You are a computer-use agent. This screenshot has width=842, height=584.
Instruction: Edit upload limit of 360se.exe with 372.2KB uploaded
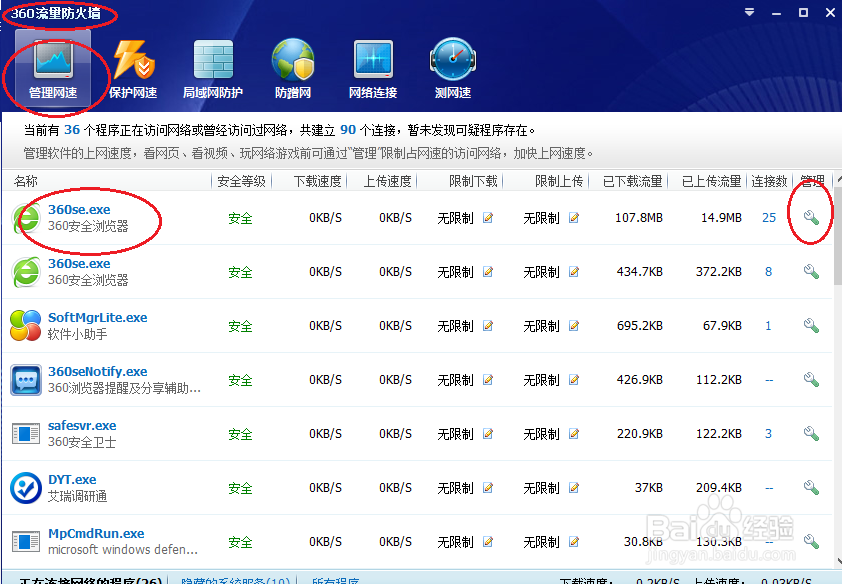pyautogui.click(x=574, y=272)
